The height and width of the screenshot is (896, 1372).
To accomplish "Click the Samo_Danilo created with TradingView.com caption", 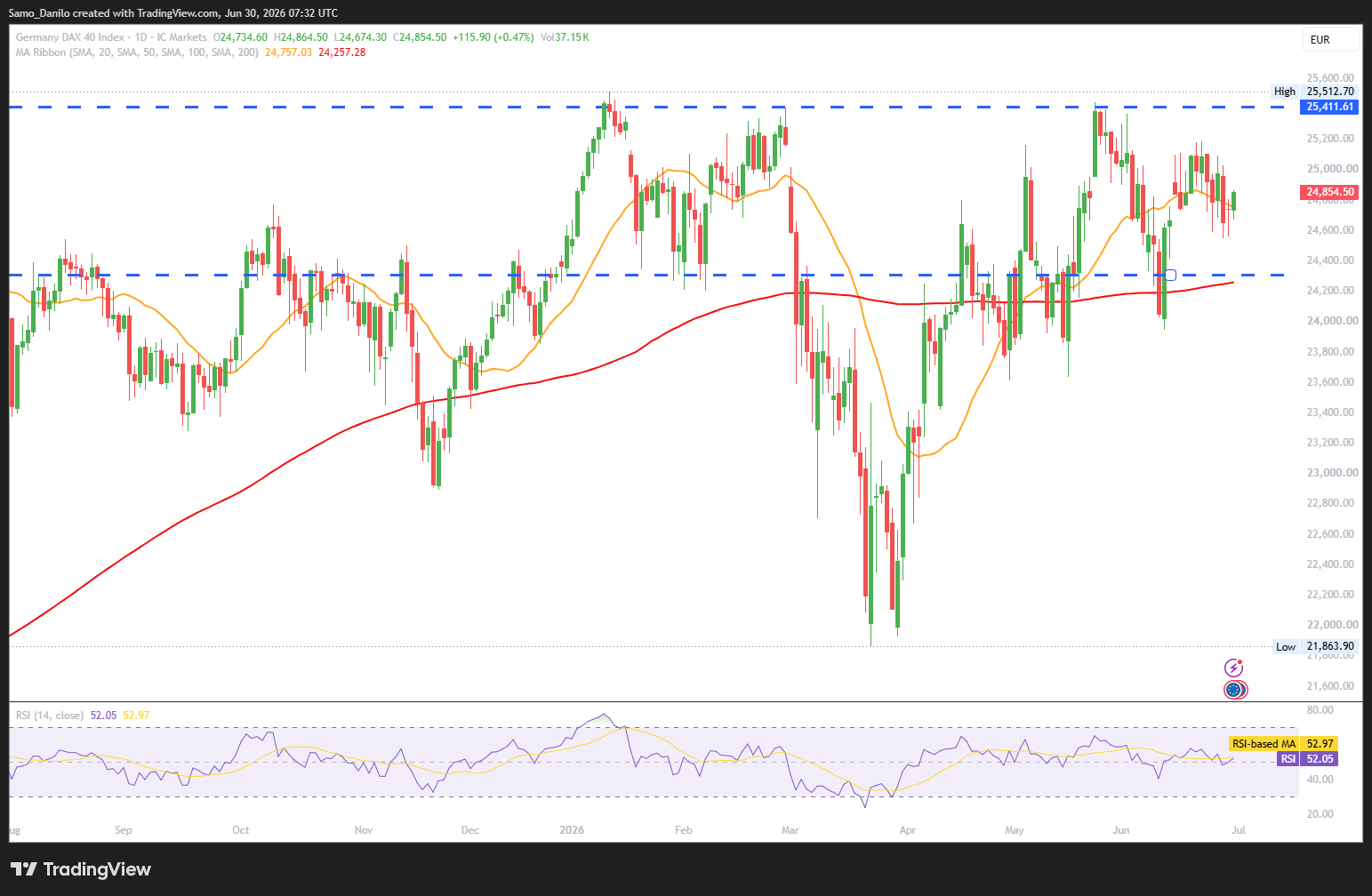I will click(173, 12).
